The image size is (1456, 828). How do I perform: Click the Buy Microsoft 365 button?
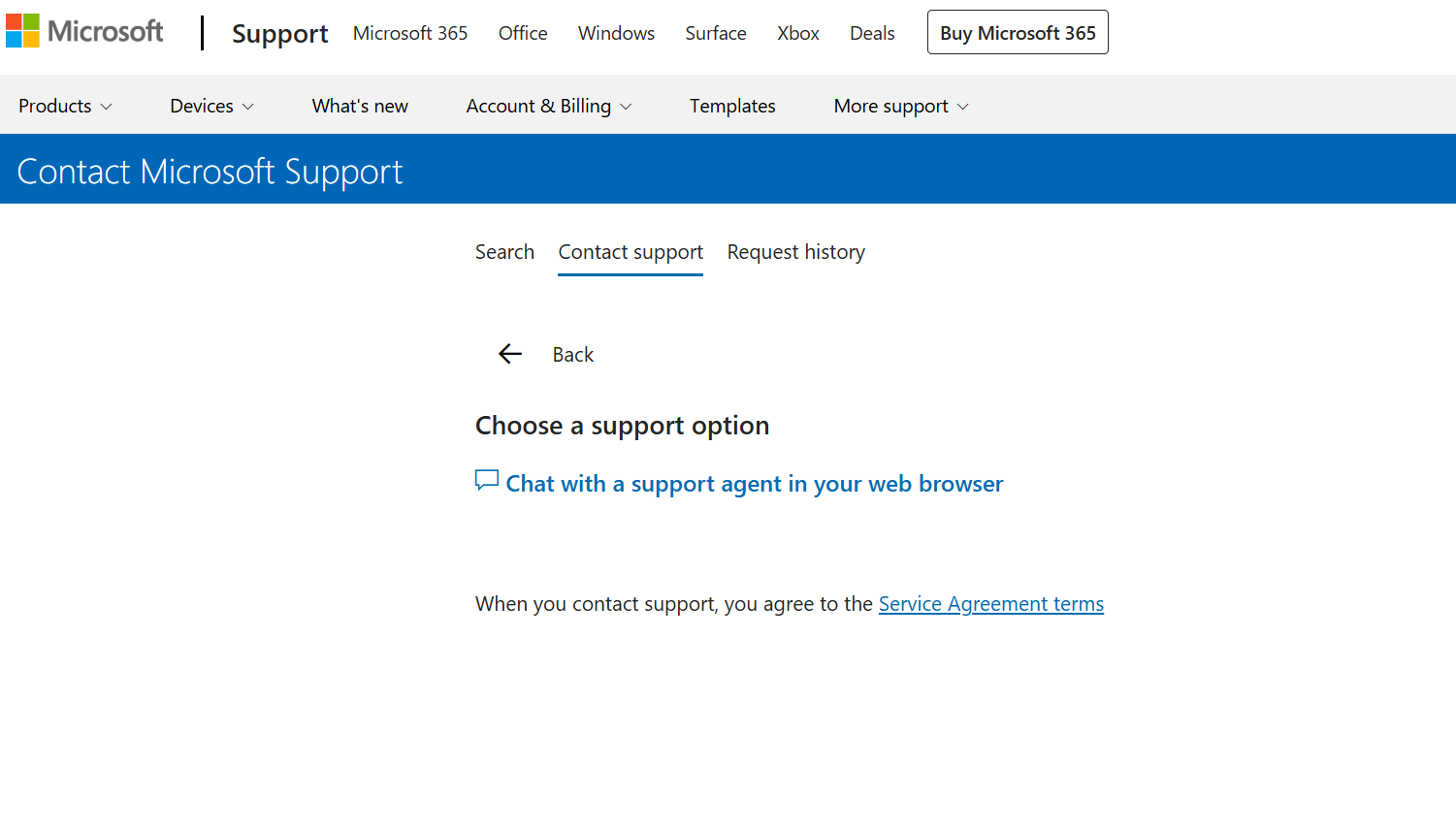click(x=1018, y=32)
